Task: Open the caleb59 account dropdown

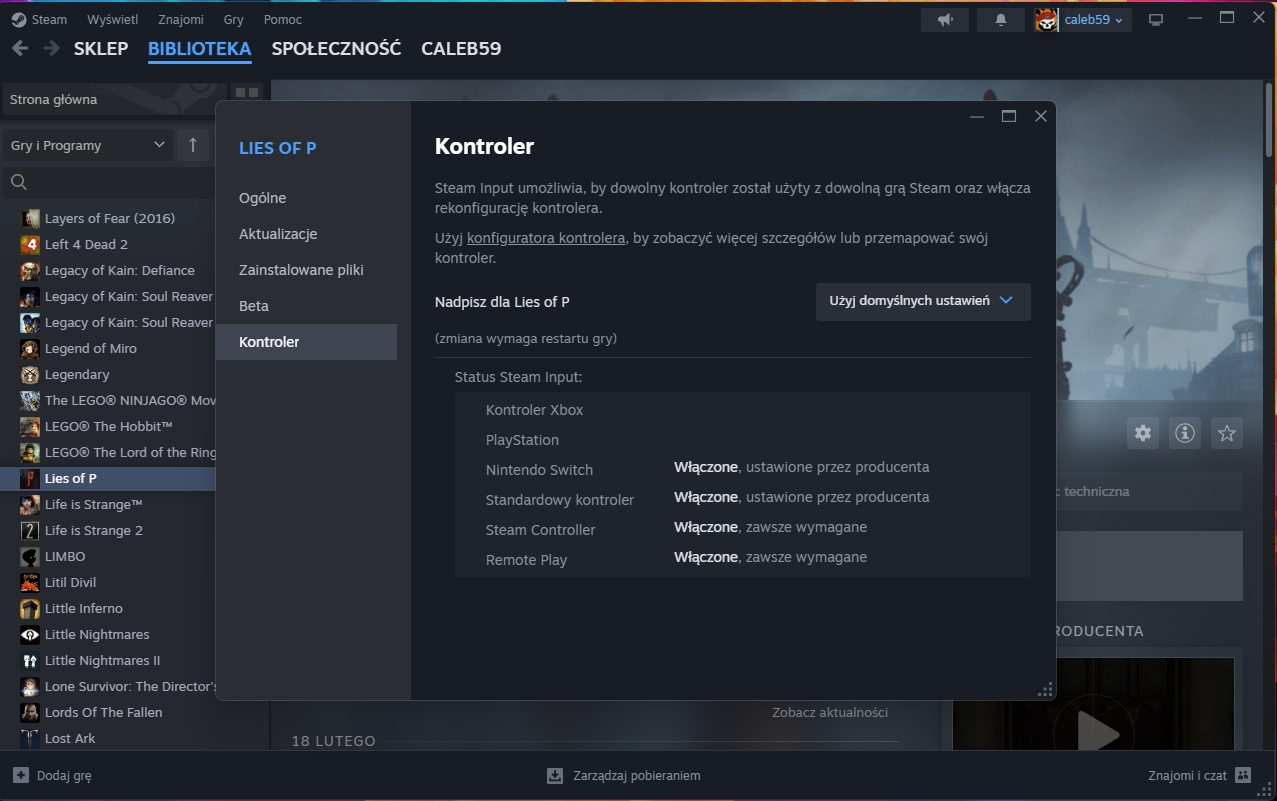Action: click(x=1093, y=19)
